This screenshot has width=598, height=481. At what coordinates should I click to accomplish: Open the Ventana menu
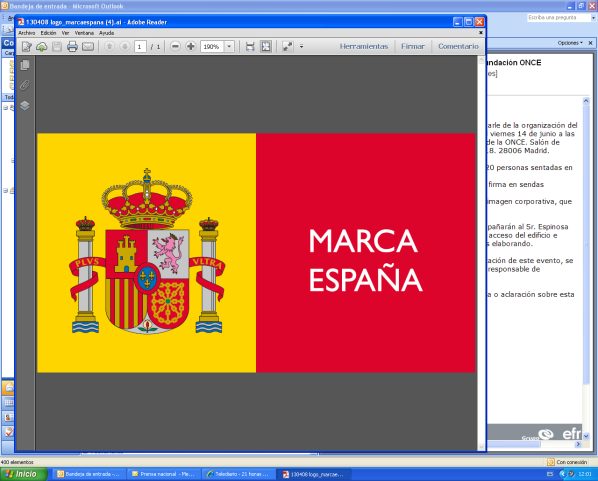pos(84,33)
